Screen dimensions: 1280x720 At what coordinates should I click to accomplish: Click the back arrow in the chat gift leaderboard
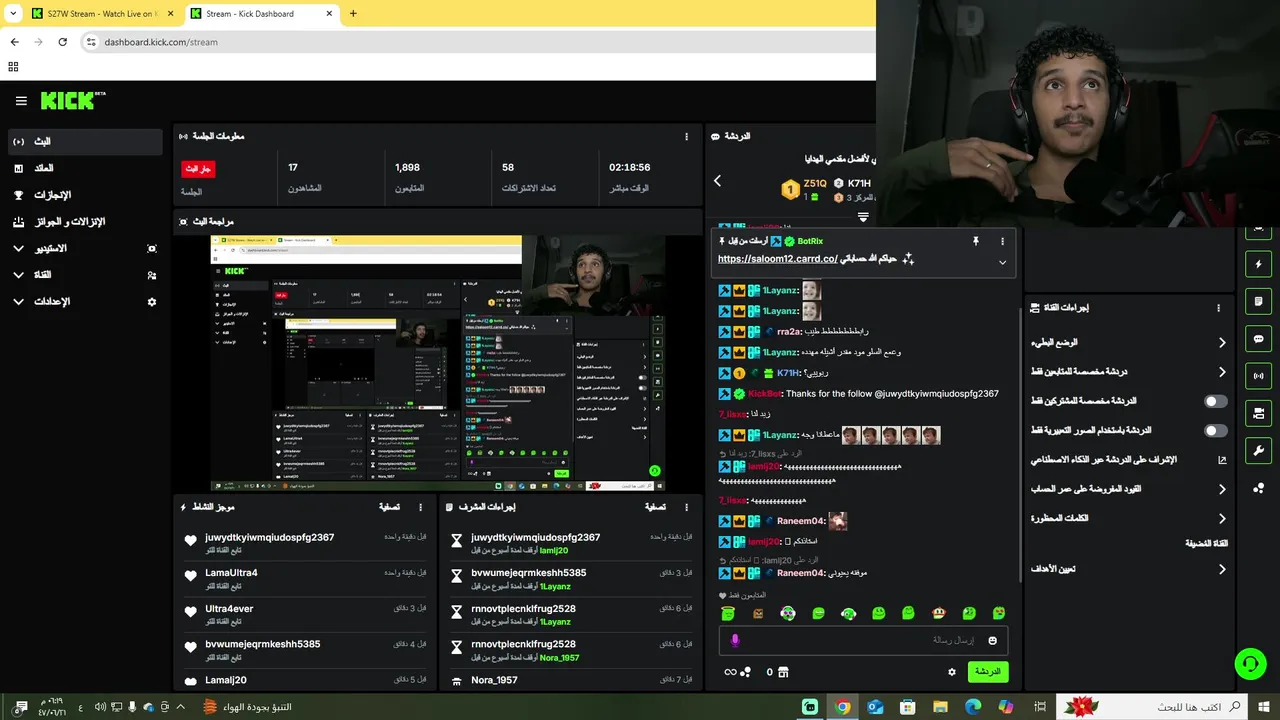pos(717,181)
